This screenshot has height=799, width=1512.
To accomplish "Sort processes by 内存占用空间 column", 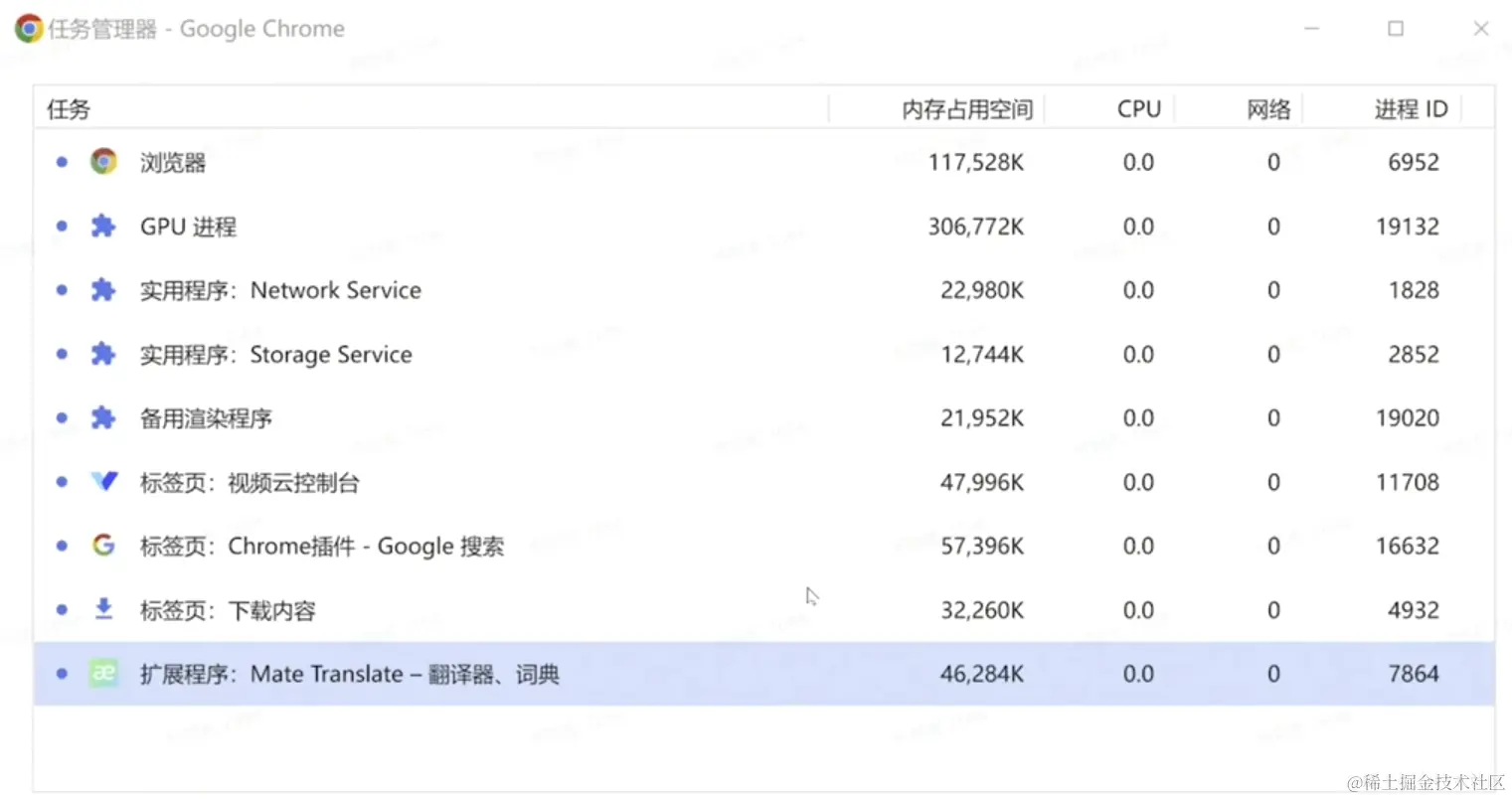I will 966,109.
